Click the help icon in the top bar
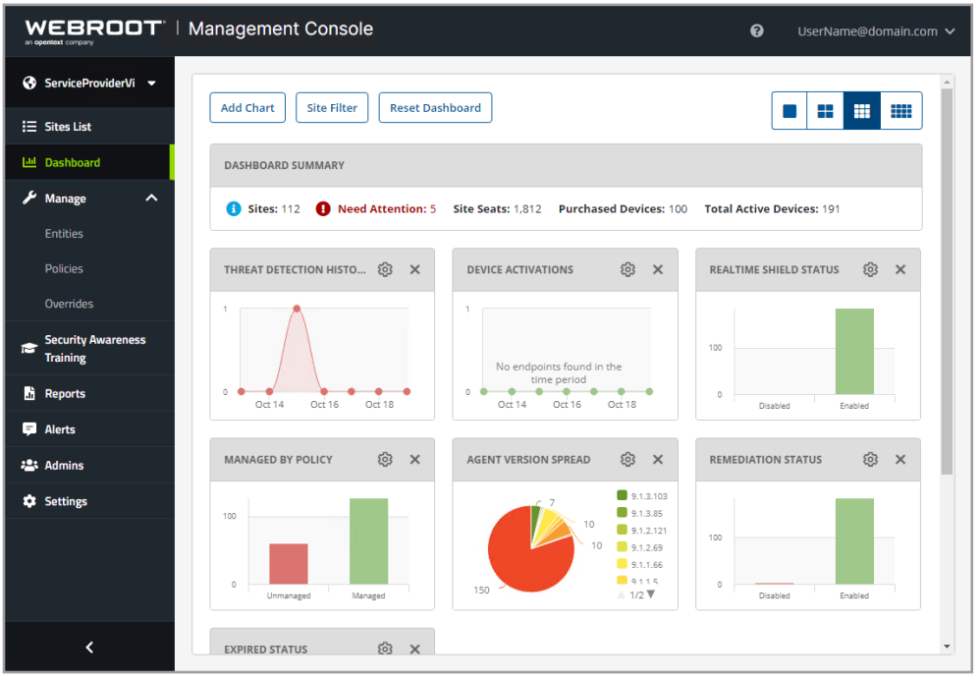This screenshot has height=680, width=980. click(757, 30)
